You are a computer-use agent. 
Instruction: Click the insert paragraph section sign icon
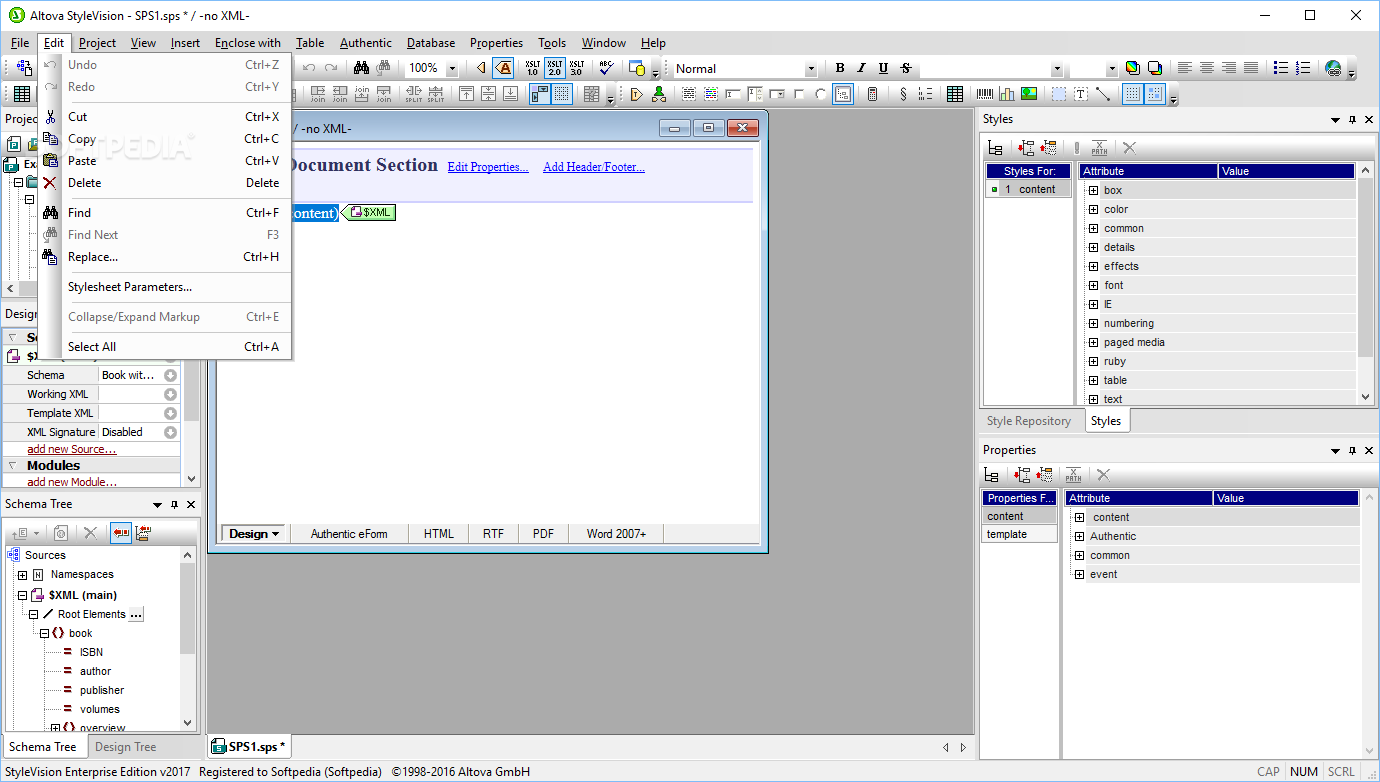[903, 94]
